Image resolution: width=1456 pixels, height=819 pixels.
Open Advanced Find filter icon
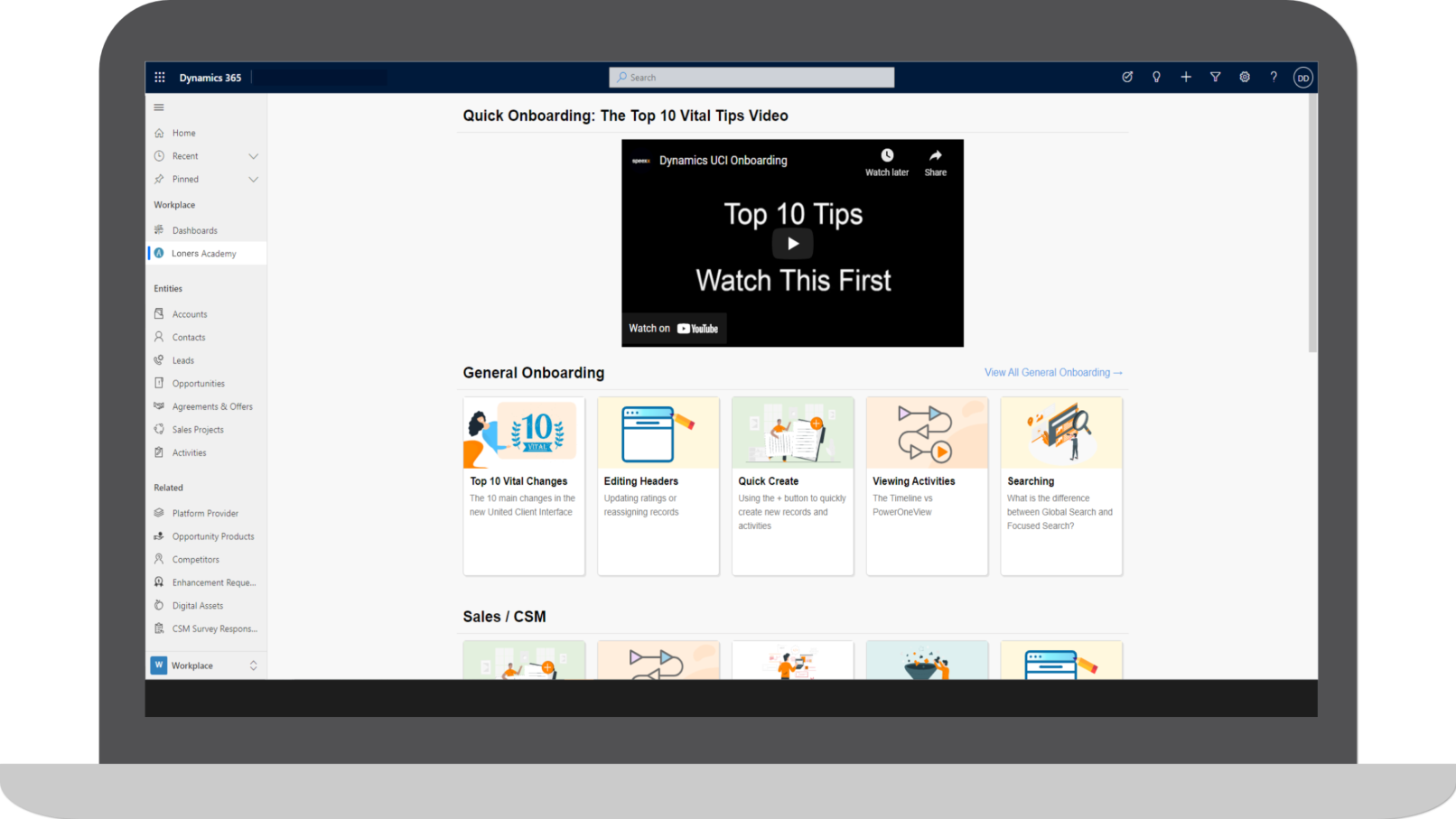click(1215, 78)
